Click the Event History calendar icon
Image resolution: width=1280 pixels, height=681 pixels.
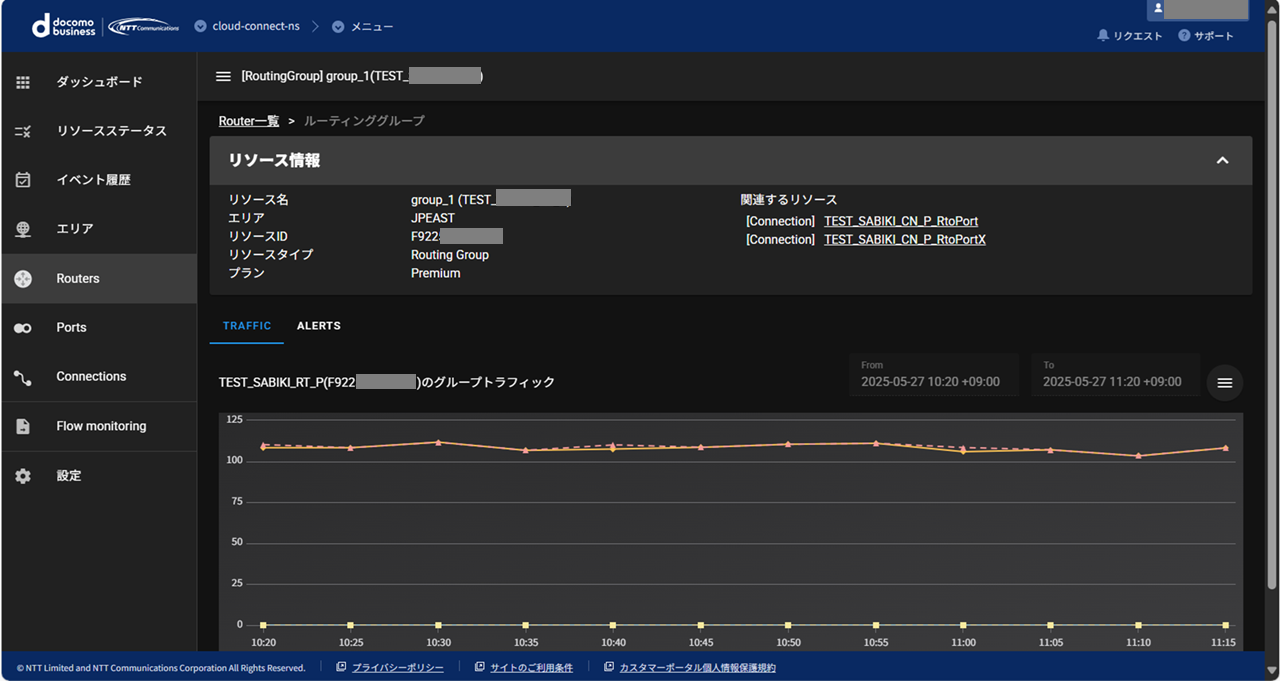pos(23,180)
